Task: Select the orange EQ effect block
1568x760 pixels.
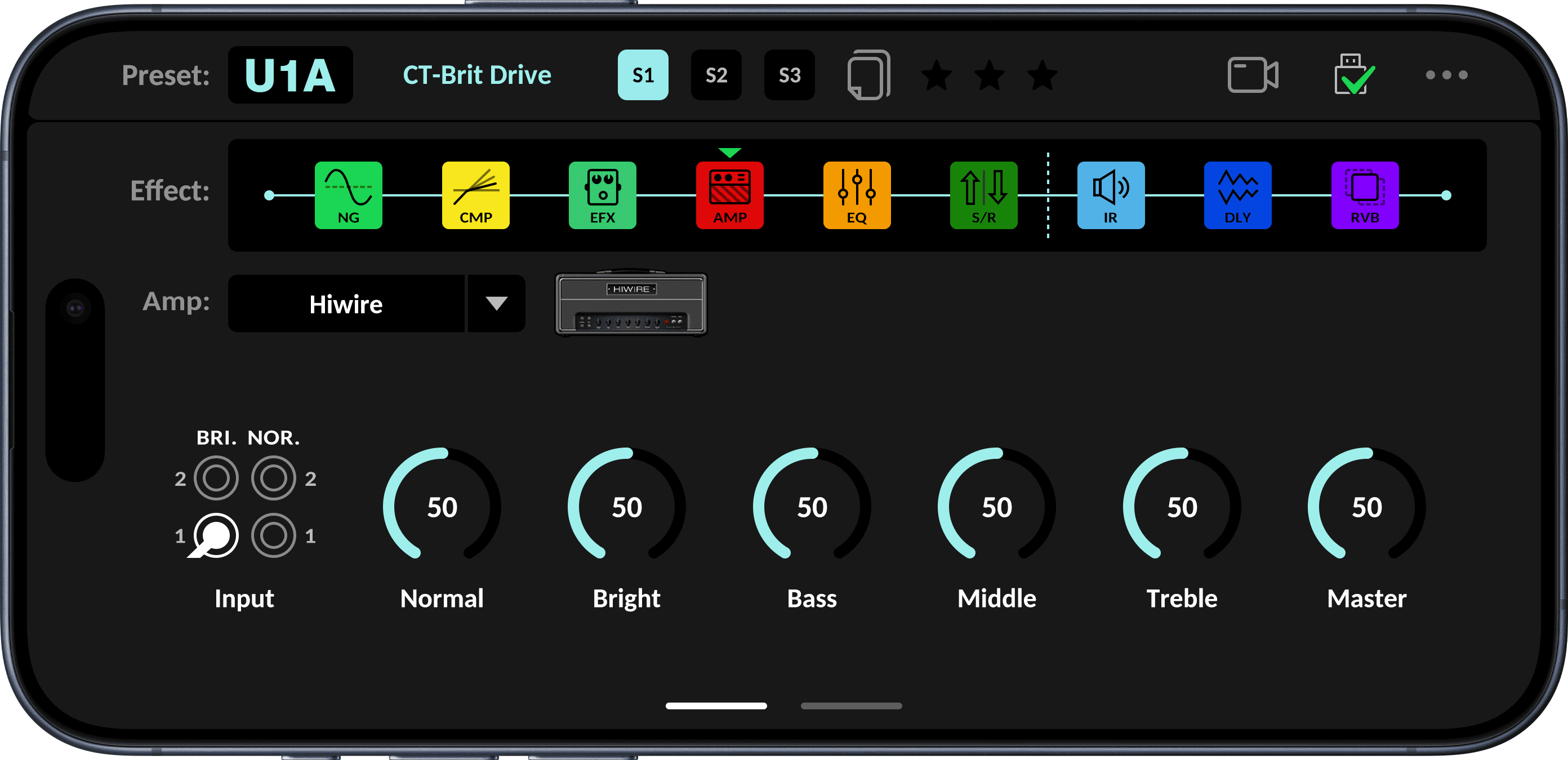Action: [x=857, y=195]
